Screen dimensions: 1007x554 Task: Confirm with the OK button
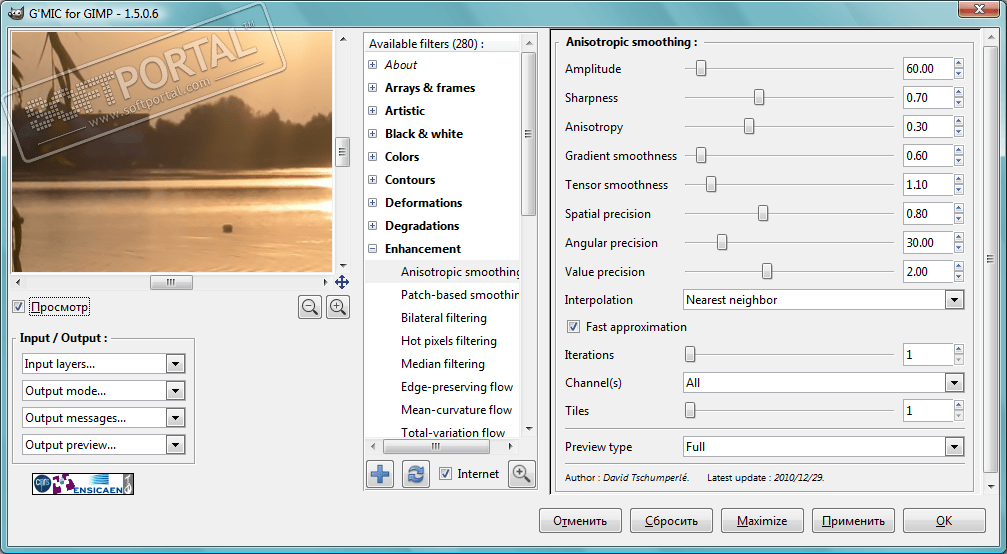click(944, 521)
